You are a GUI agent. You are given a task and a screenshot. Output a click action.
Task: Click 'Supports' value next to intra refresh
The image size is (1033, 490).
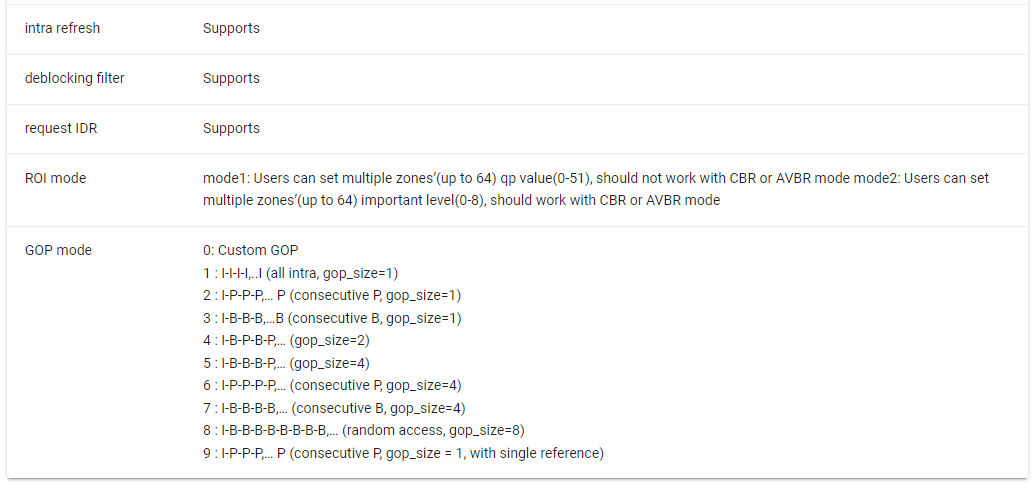231,29
